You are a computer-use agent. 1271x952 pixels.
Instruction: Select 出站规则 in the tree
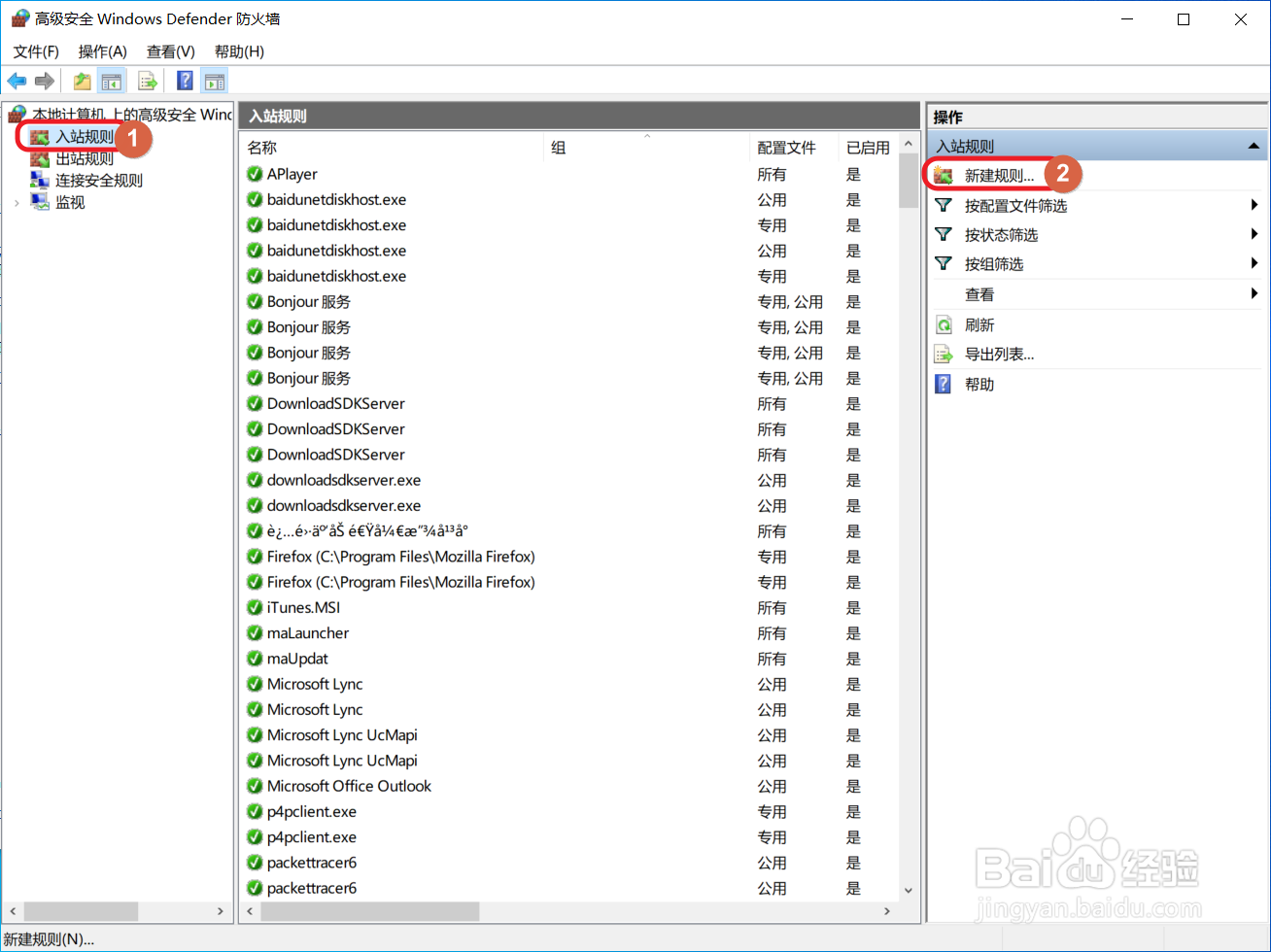click(84, 158)
